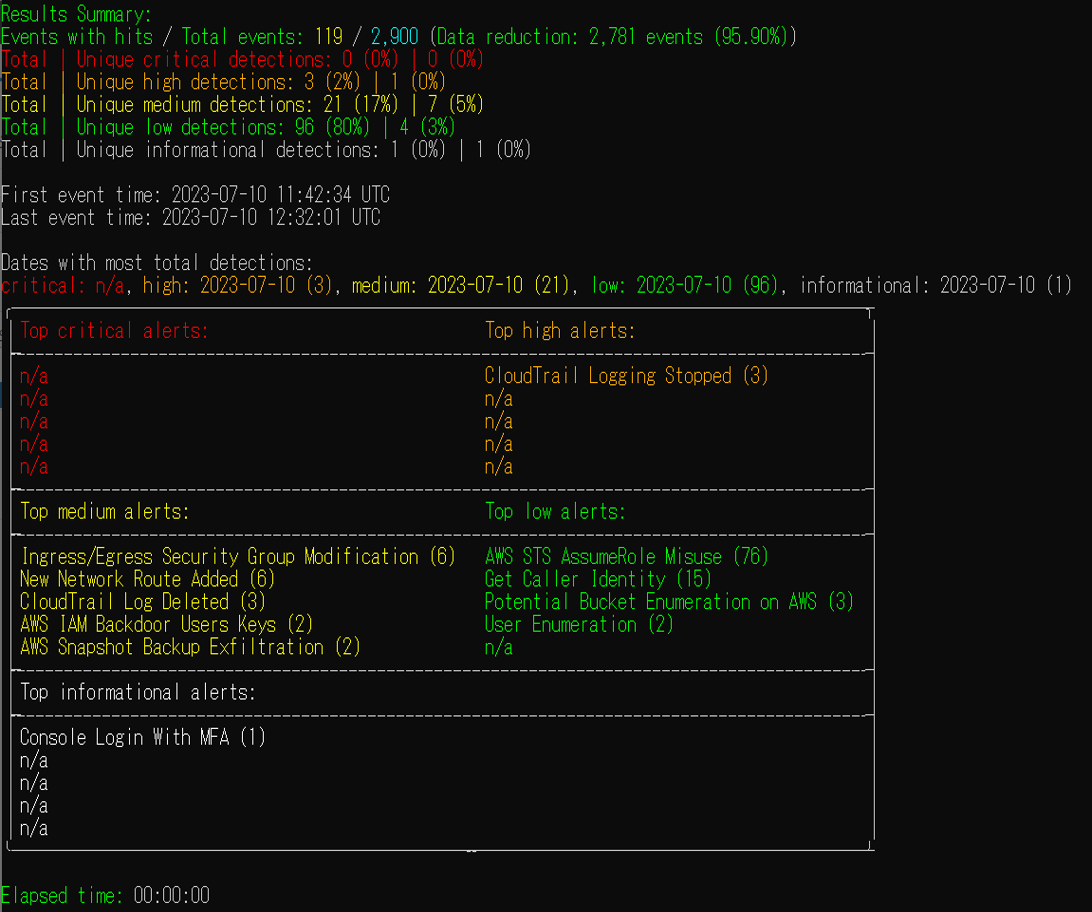Click 'New Network Route Added (6)' alert
This screenshot has width=1092, height=912.
click(x=148, y=579)
